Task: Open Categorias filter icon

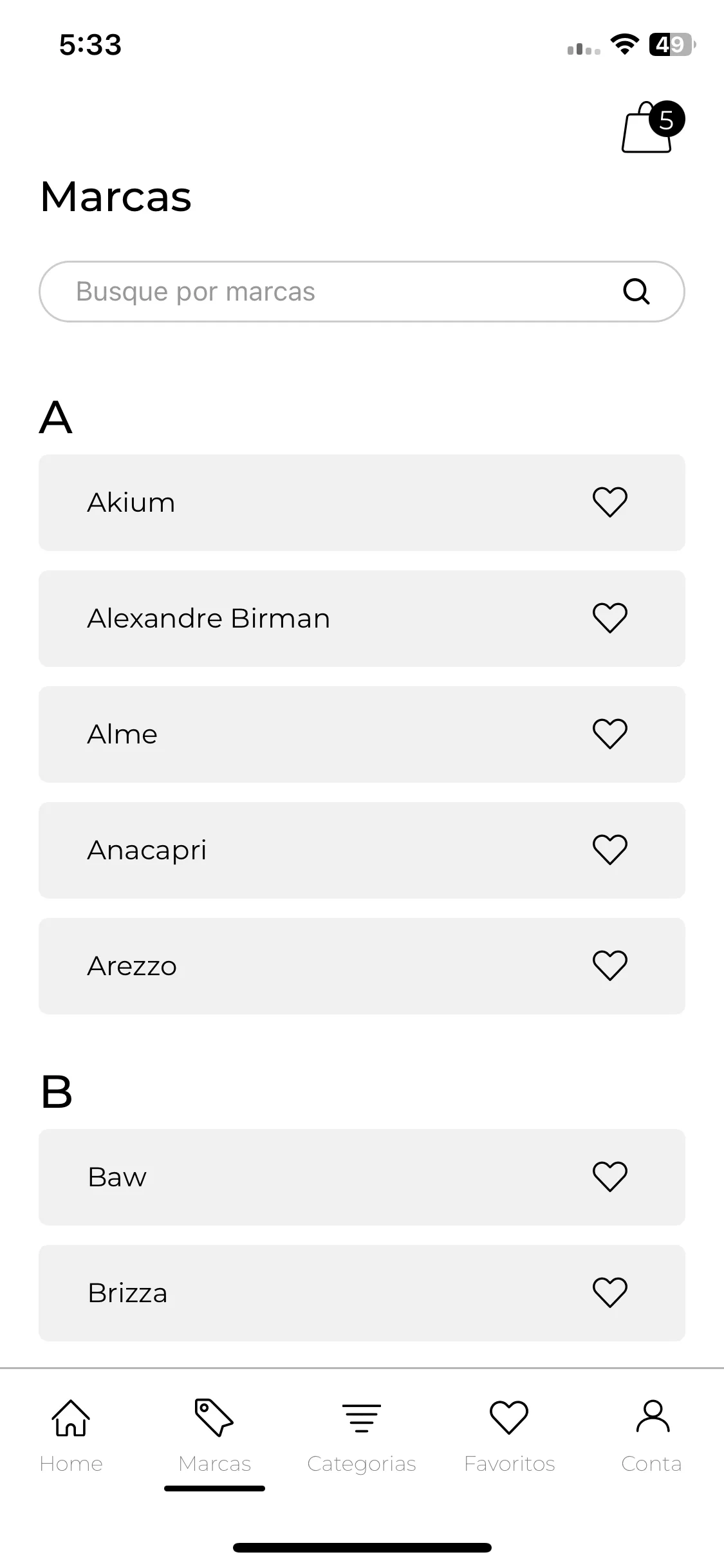Action: [362, 1418]
